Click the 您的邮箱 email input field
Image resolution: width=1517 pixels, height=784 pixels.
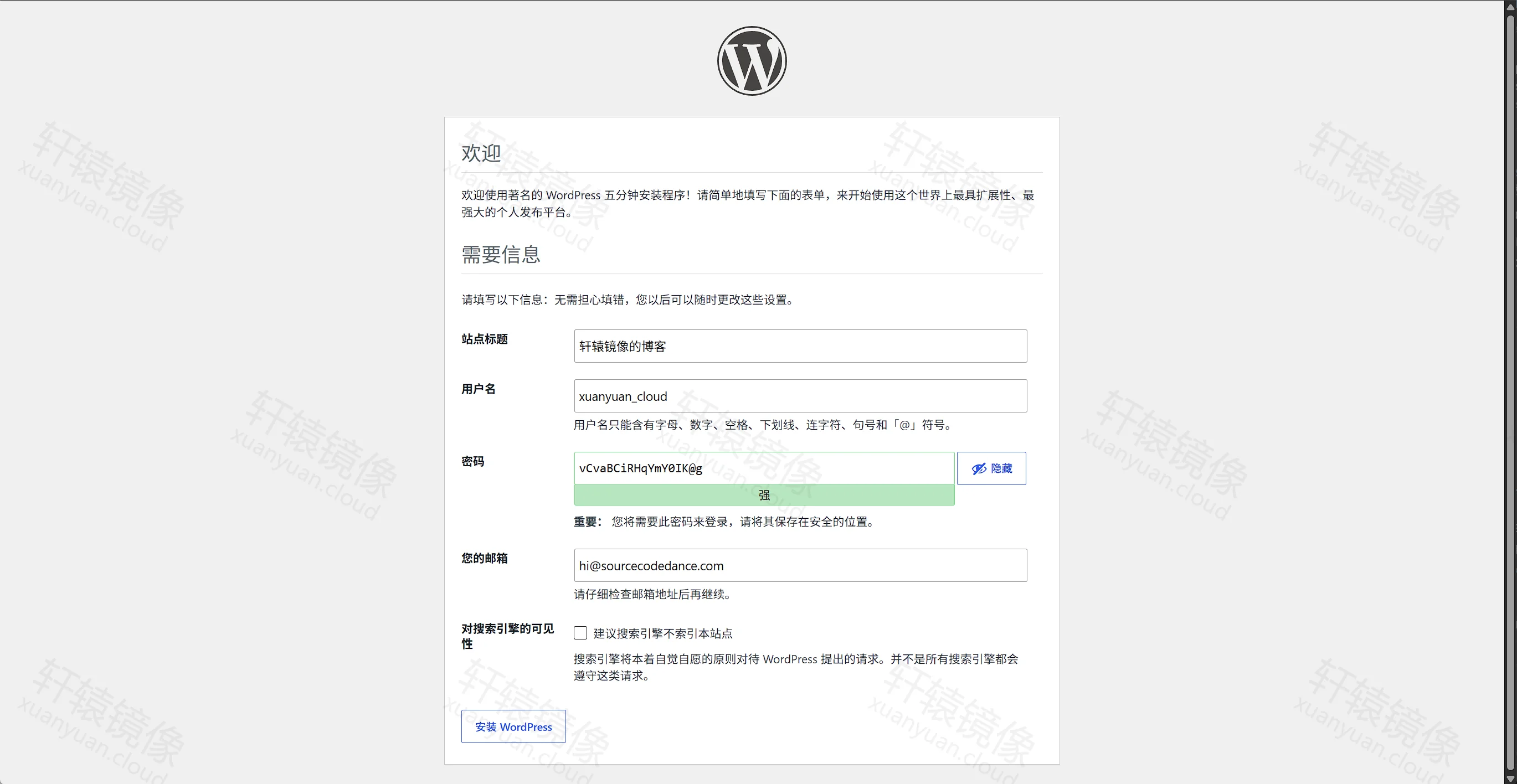tap(800, 566)
